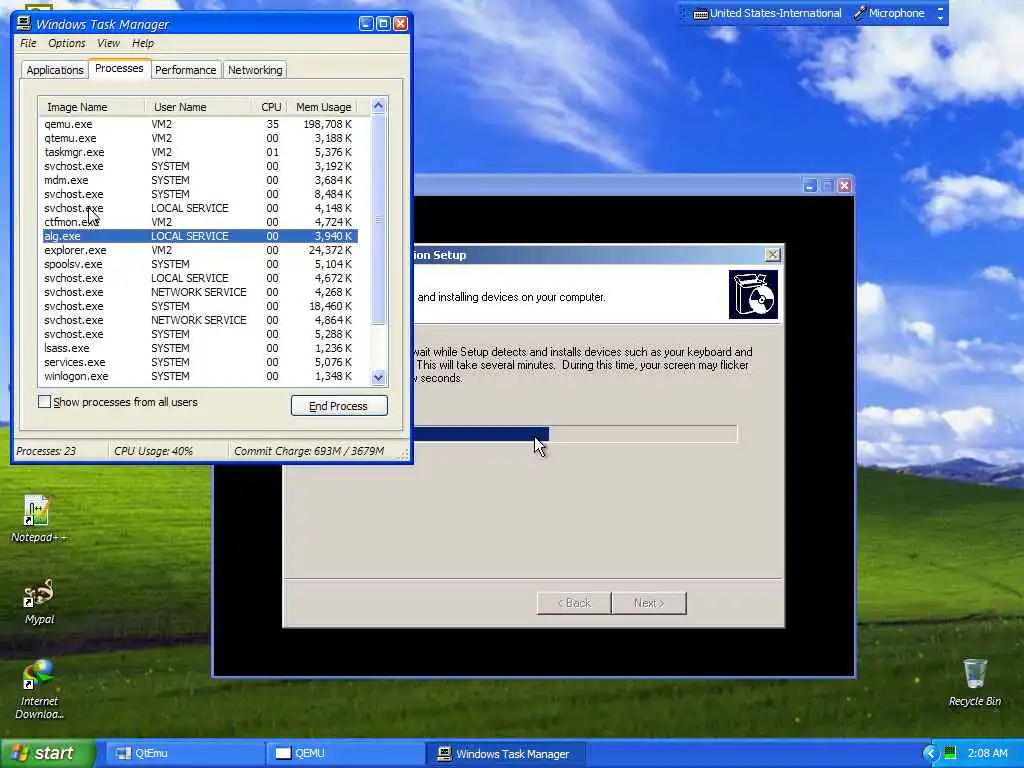Open the Options menu
Screen dimensions: 1024x768
[67, 43]
